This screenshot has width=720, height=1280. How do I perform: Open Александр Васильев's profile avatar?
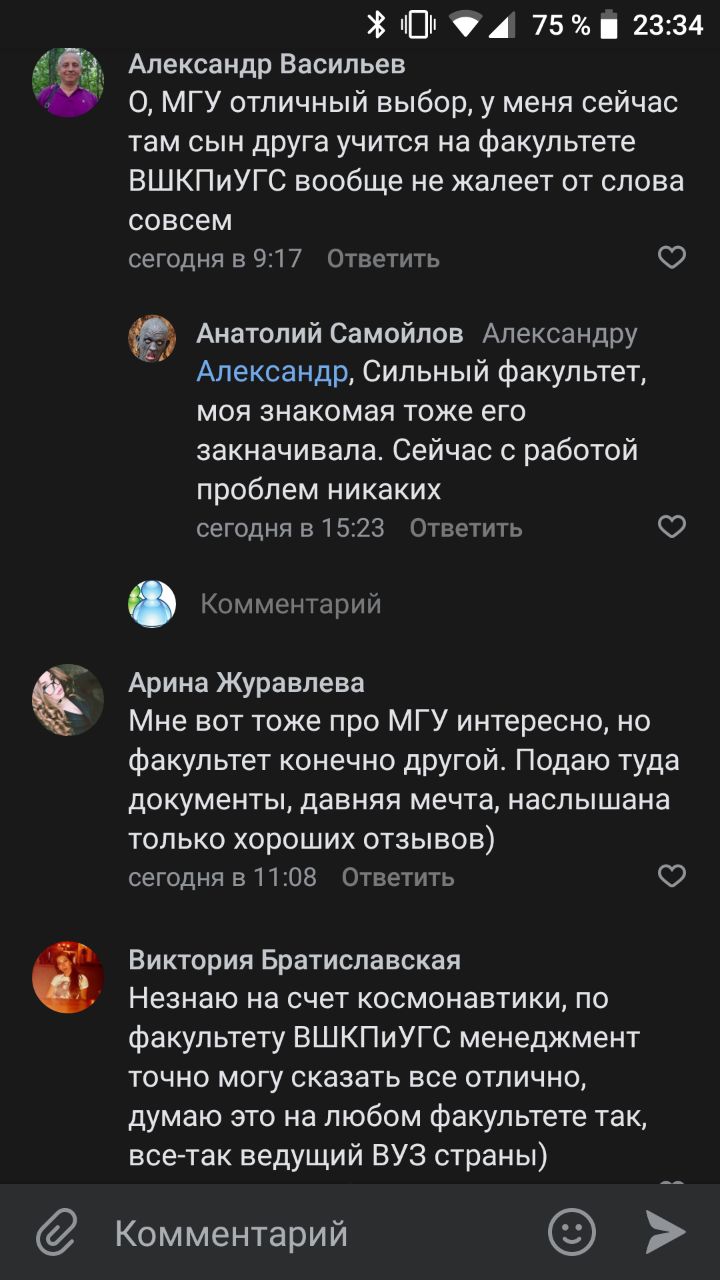(68, 83)
